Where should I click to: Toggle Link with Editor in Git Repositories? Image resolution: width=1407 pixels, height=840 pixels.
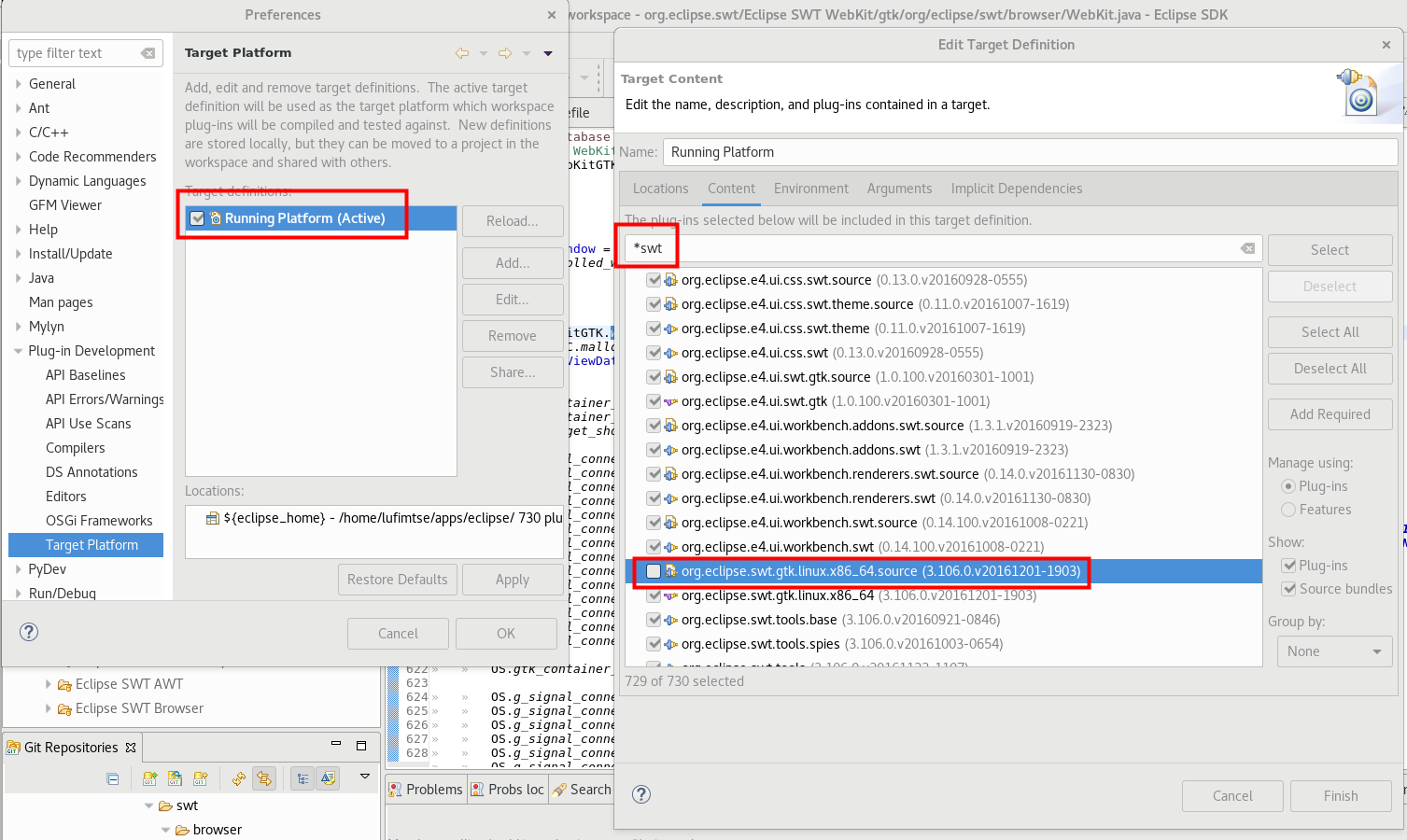(264, 778)
